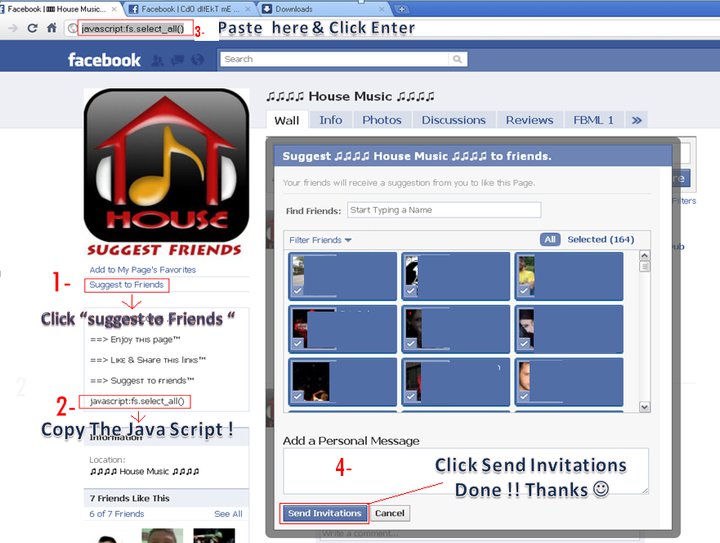Go to the browser home page icon
720x543 pixels.
[x=51, y=28]
